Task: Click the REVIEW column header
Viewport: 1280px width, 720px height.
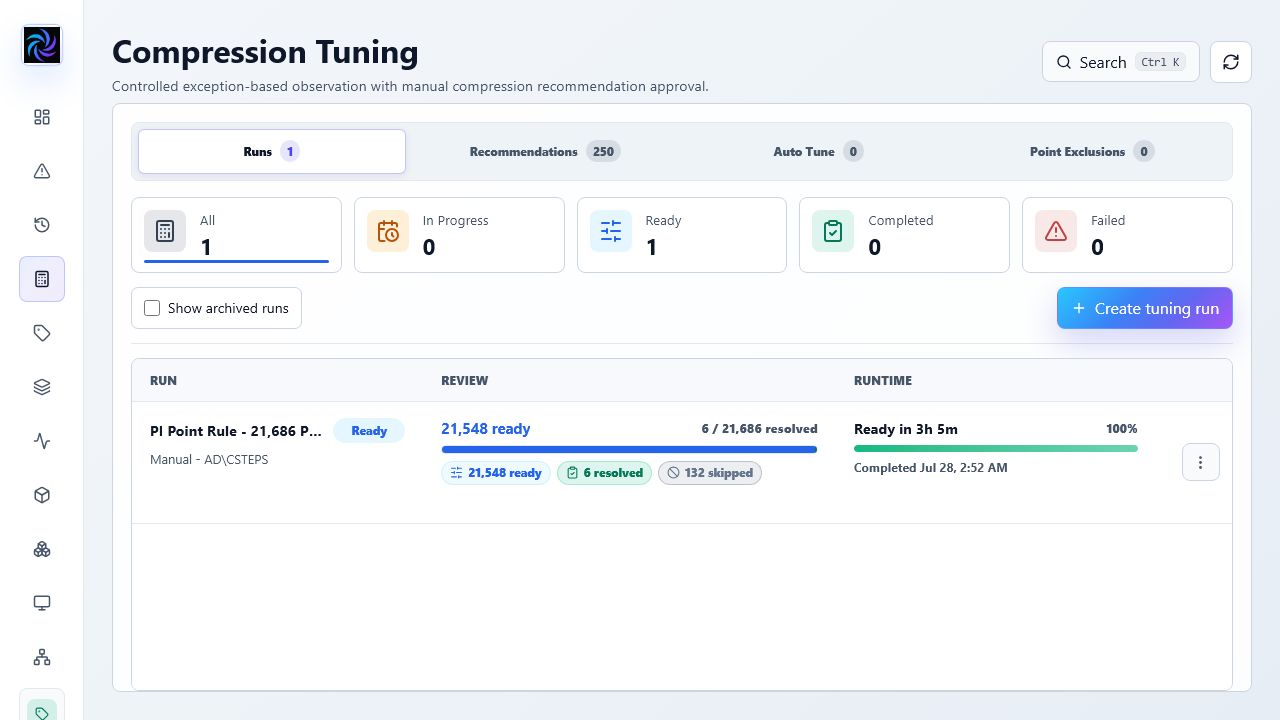Action: [465, 381]
